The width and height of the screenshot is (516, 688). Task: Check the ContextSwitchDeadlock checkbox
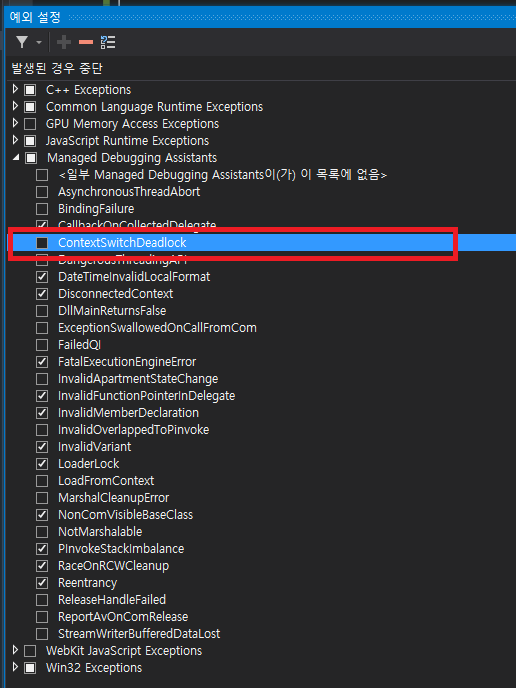point(42,243)
